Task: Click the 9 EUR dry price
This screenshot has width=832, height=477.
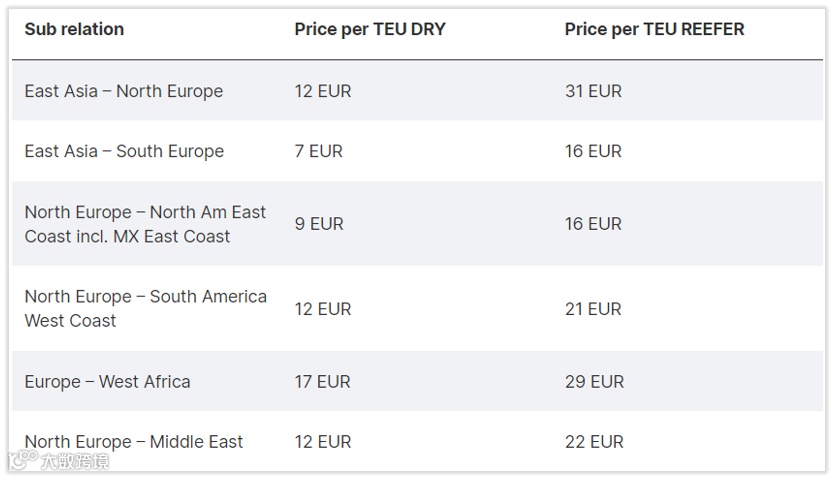Action: [x=319, y=224]
